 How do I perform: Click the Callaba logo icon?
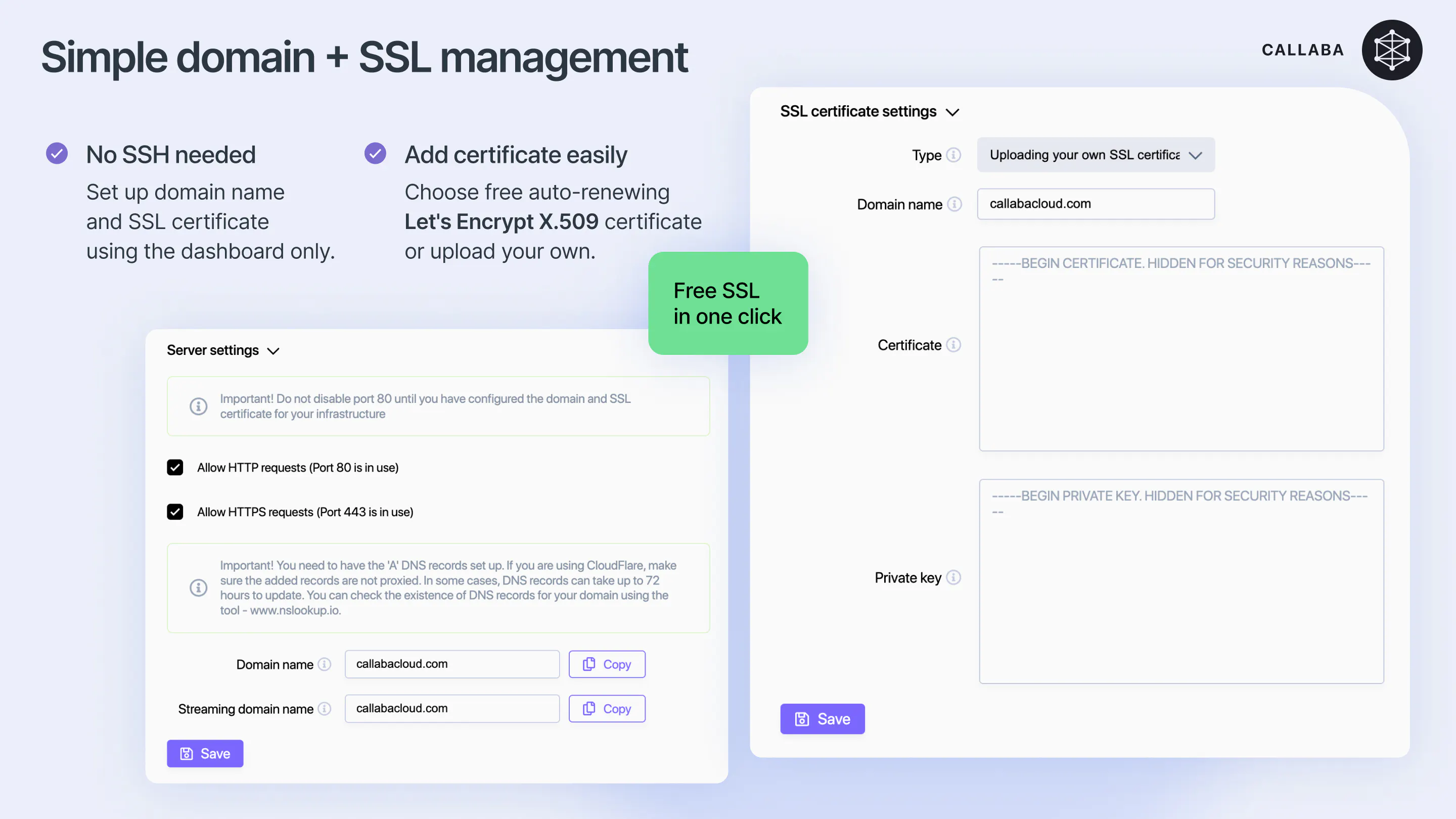pyautogui.click(x=1392, y=50)
